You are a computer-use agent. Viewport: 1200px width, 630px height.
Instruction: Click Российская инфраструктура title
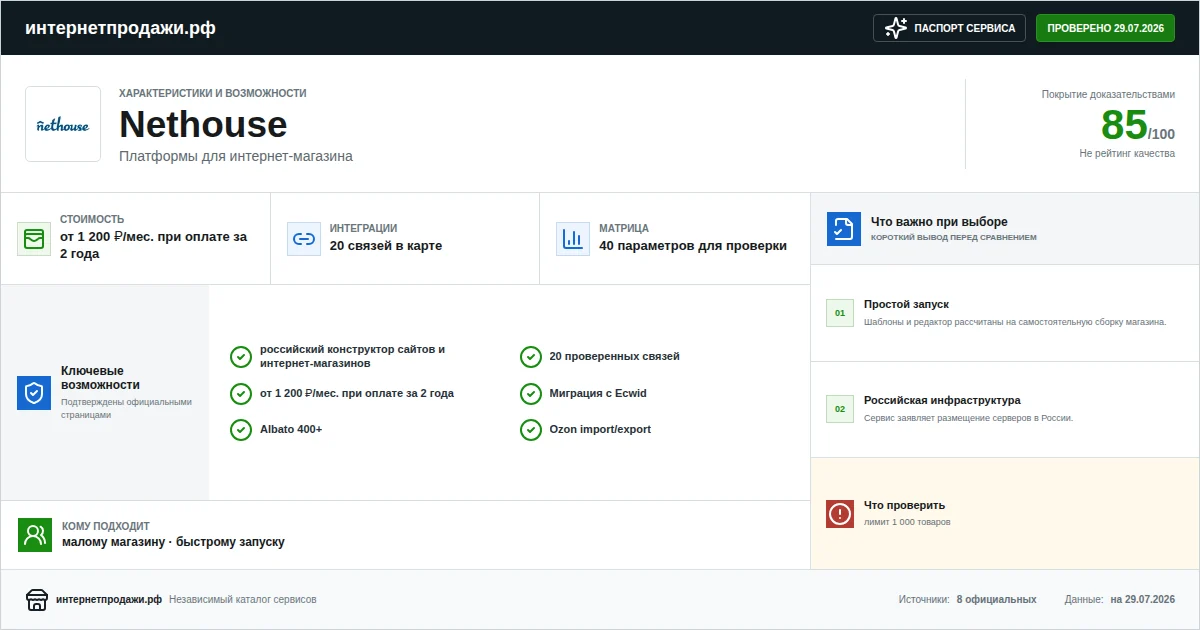coord(942,400)
